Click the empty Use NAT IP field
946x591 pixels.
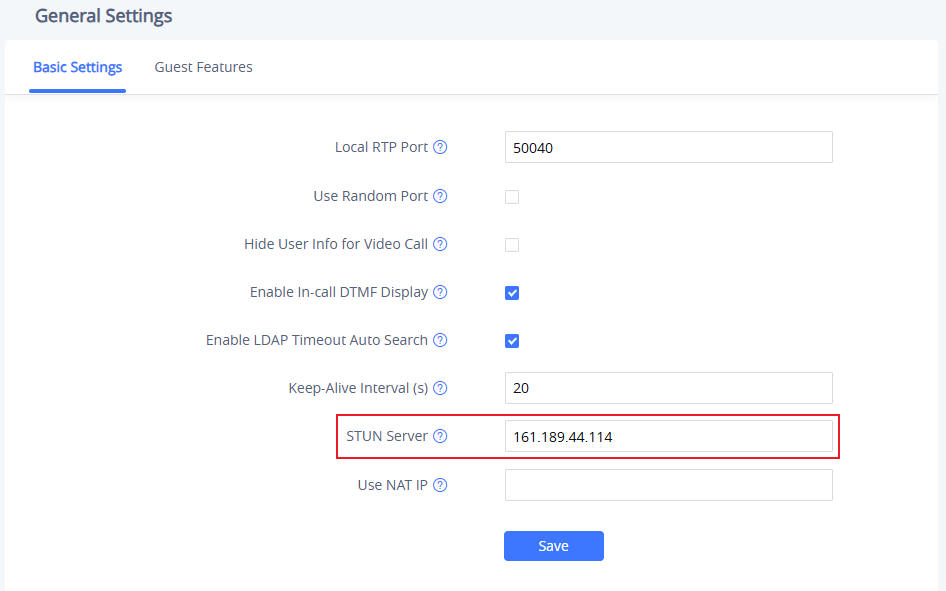click(x=668, y=485)
